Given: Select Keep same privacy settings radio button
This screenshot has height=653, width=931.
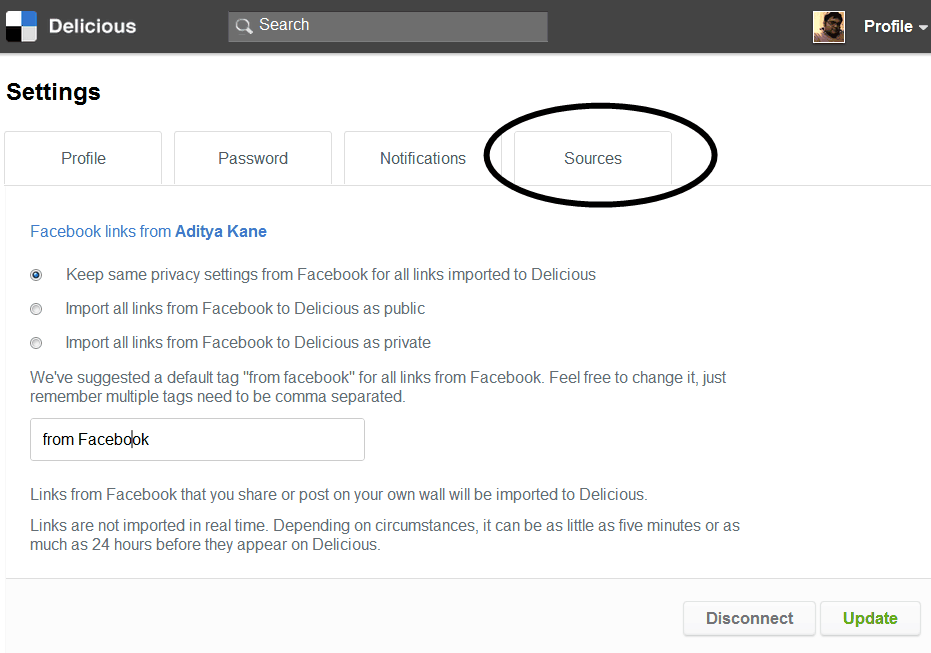Looking at the screenshot, I should coord(36,275).
